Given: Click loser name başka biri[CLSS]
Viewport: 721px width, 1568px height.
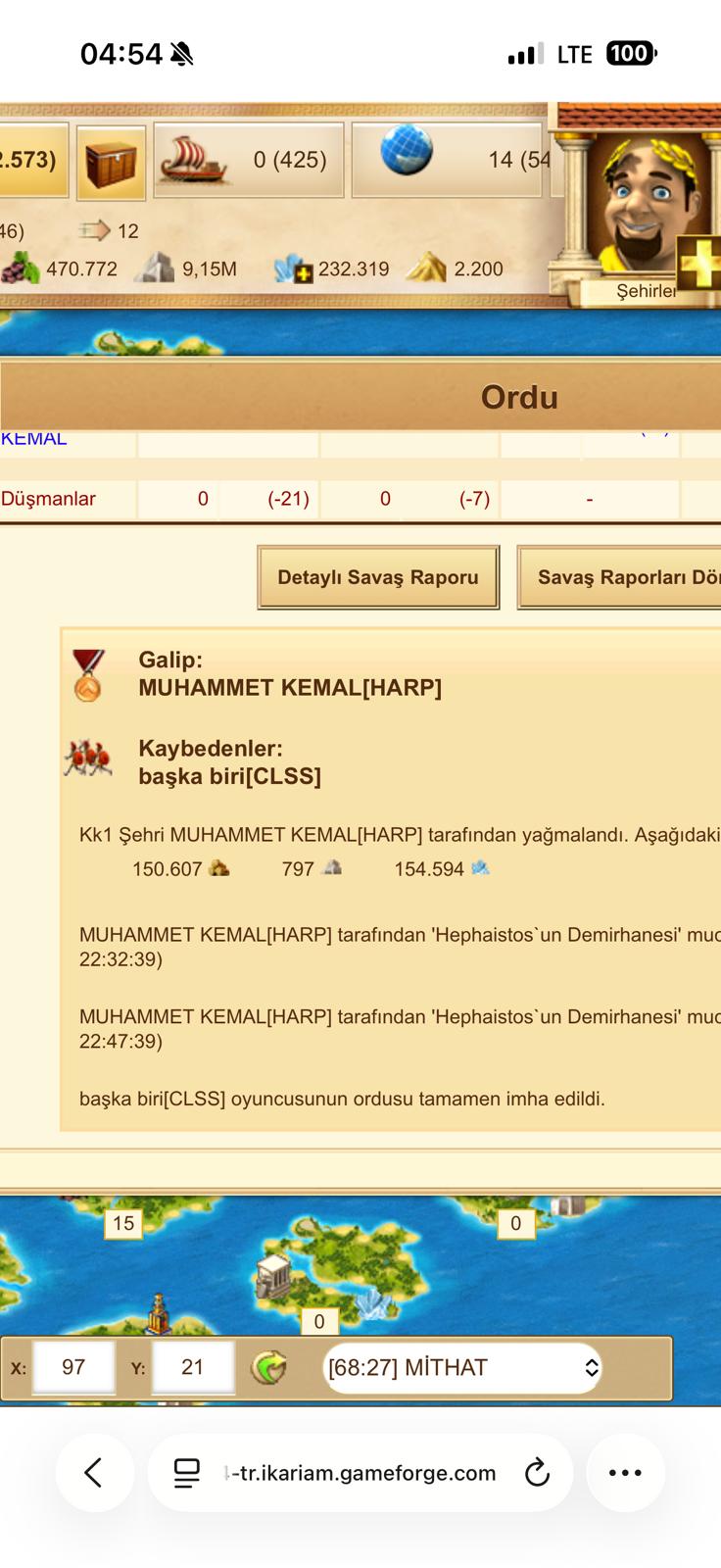Looking at the screenshot, I should [x=229, y=776].
